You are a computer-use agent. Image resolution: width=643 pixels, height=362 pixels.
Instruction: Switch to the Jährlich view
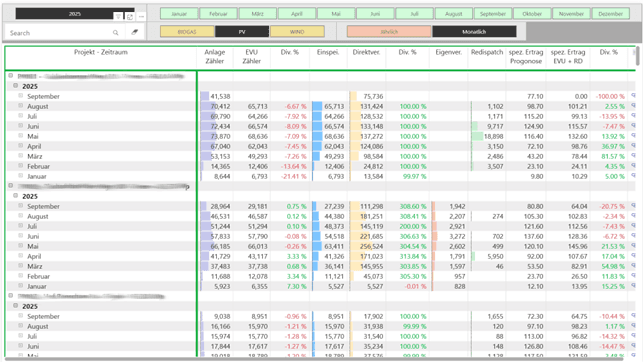pos(389,32)
